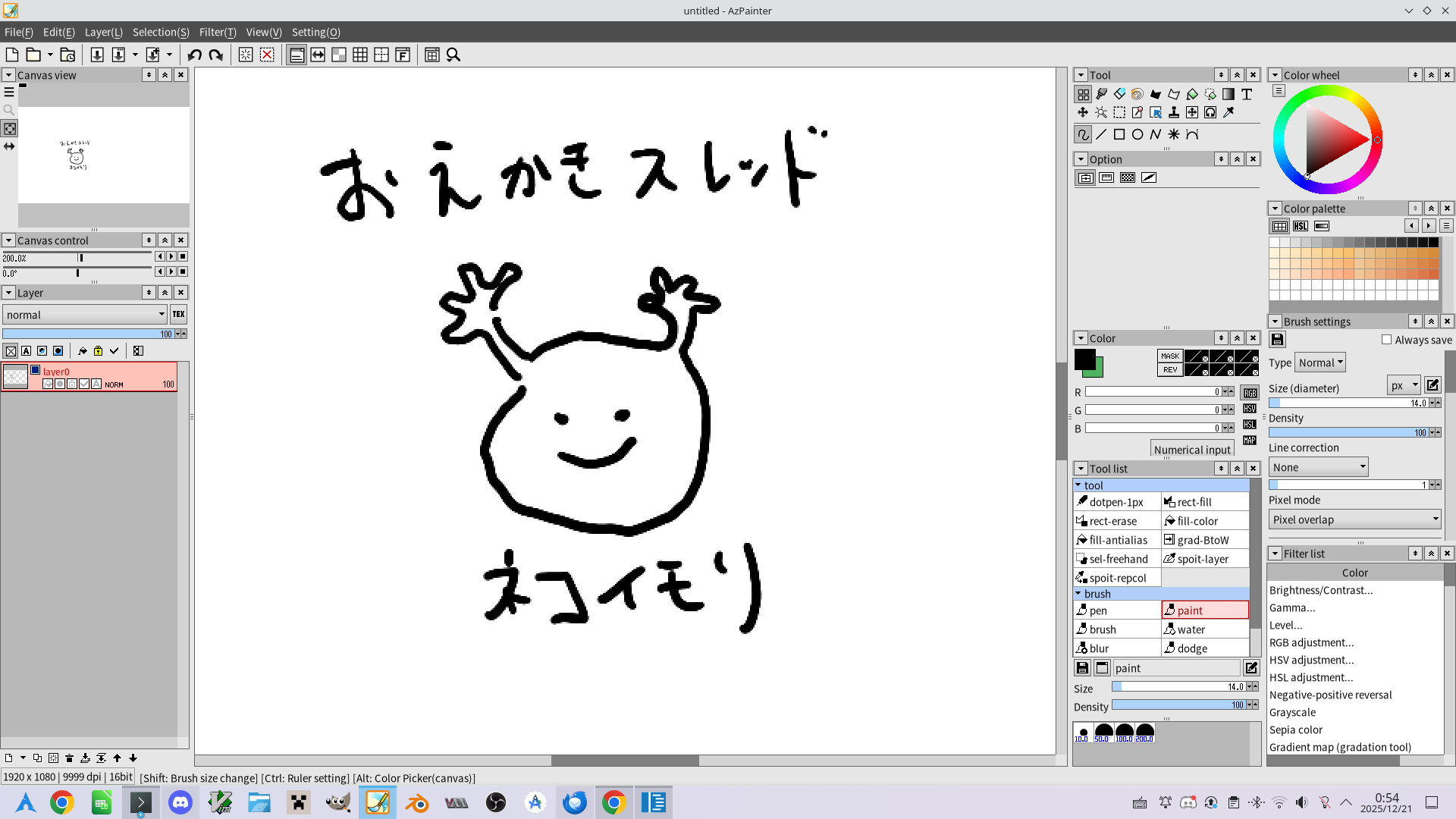Switch to HSL palette tab

point(1301,226)
